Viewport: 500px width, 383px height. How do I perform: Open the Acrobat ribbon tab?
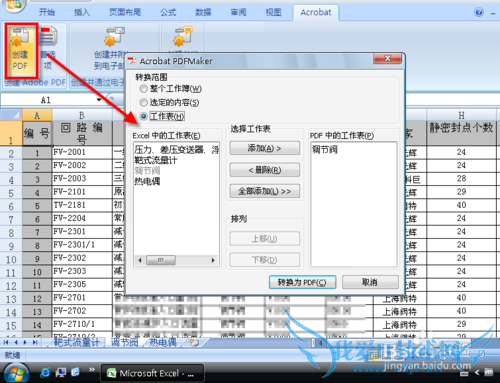click(x=316, y=13)
